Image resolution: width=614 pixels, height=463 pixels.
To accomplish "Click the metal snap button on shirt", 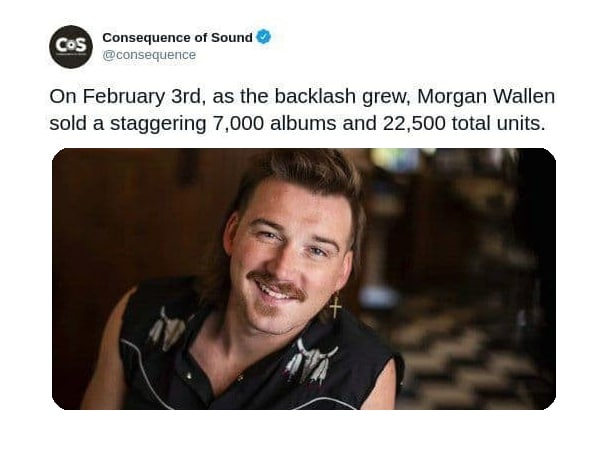I will [190, 376].
